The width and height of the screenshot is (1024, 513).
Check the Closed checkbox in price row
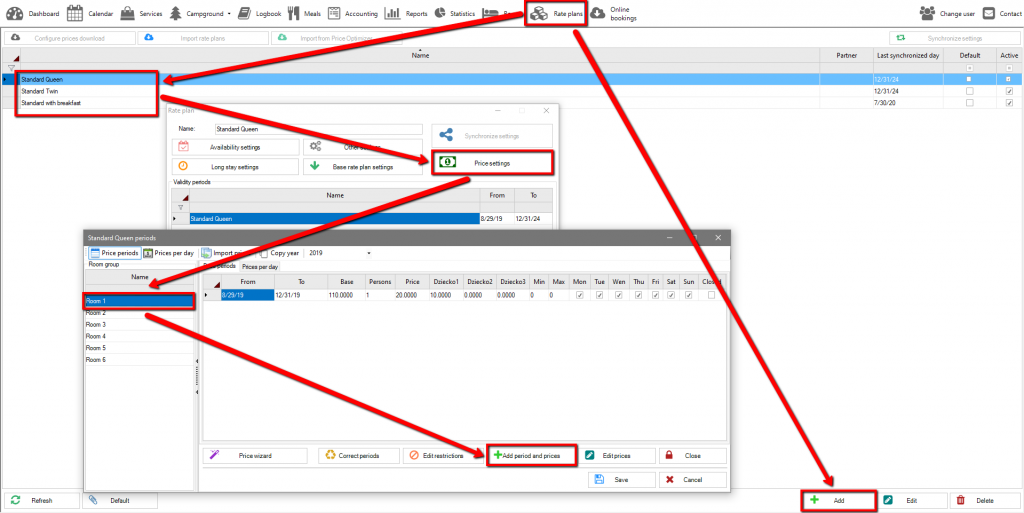(711, 295)
